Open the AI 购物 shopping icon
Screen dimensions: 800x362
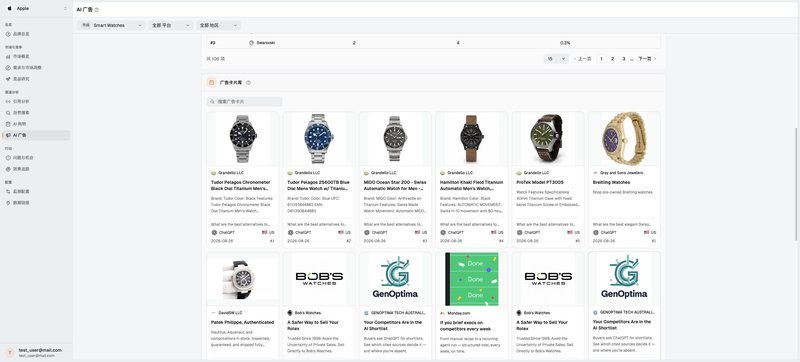[8, 124]
